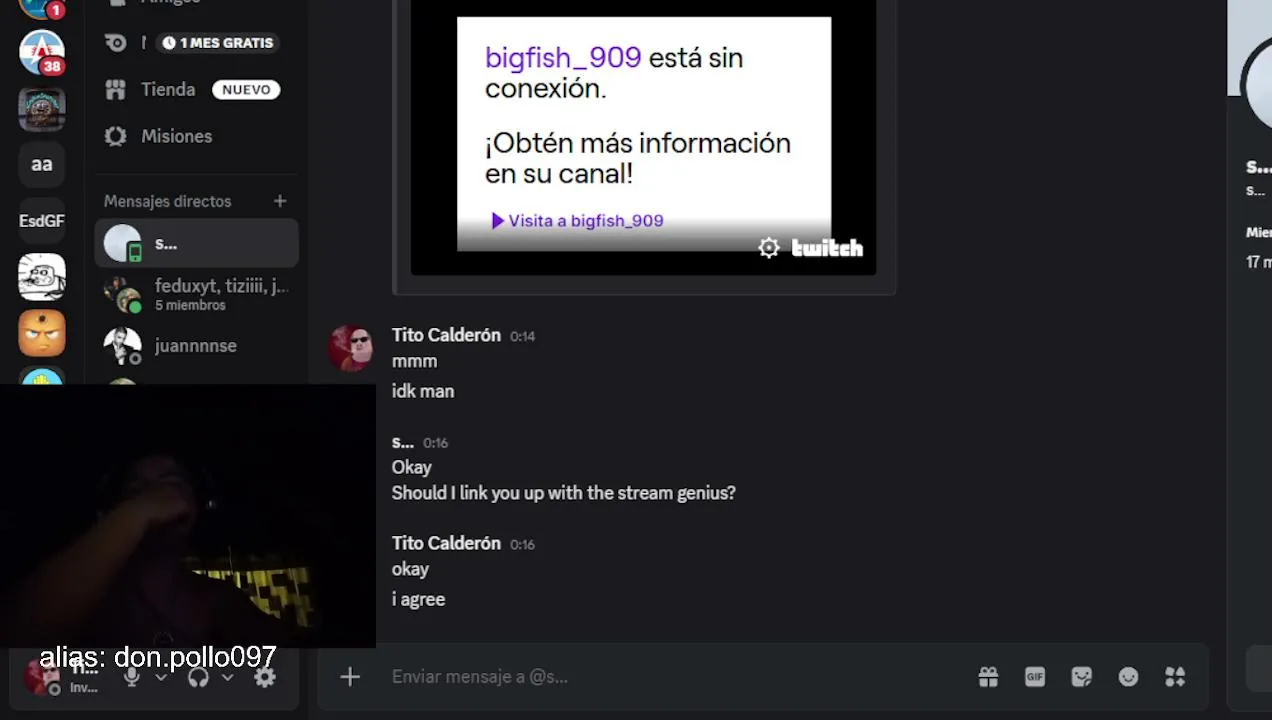This screenshot has height=720, width=1272.
Task: Click 'Visita a bigfish_909' link in Twitch embed
Action: point(577,221)
